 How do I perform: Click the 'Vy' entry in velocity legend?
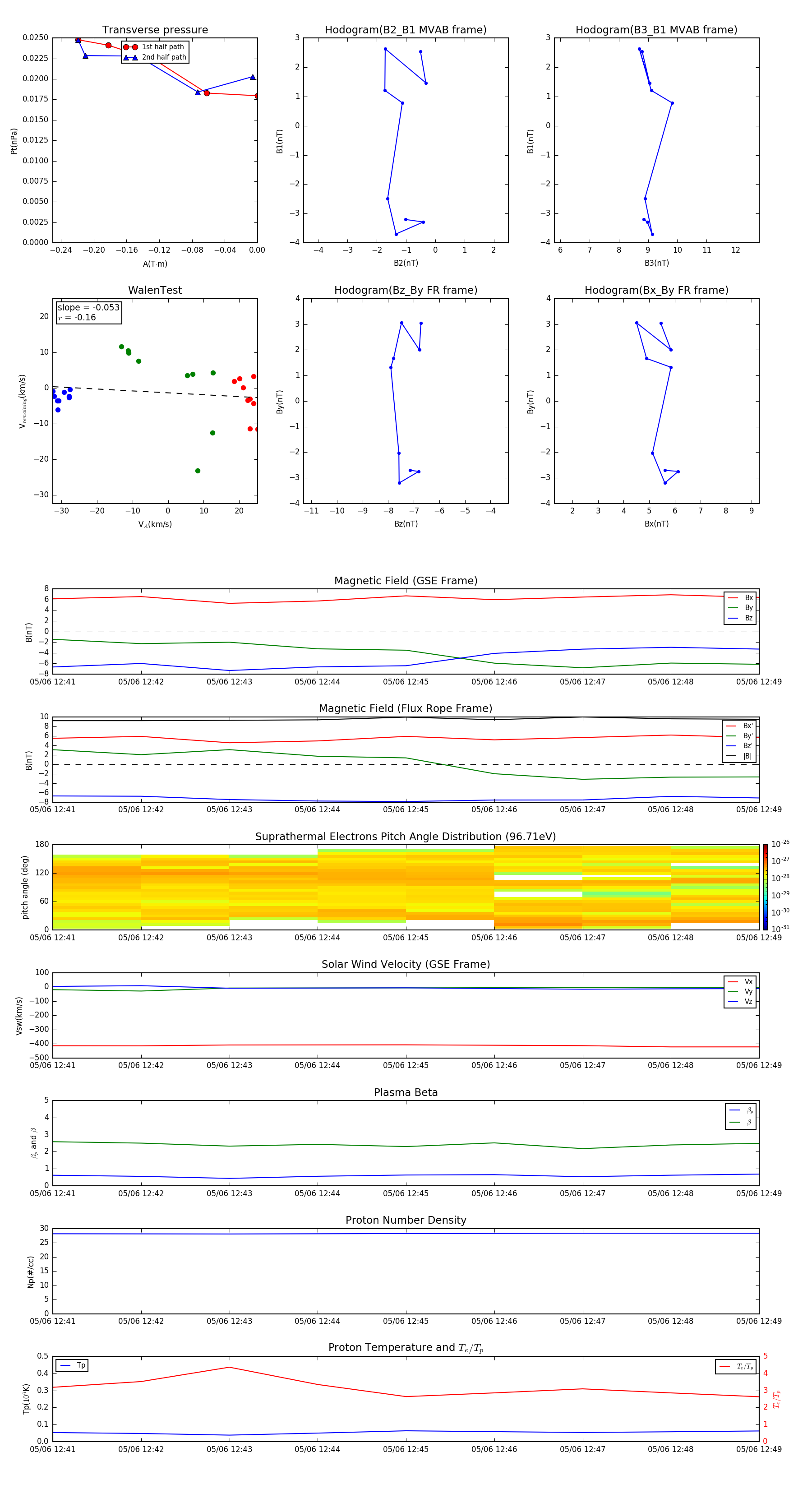740,991
